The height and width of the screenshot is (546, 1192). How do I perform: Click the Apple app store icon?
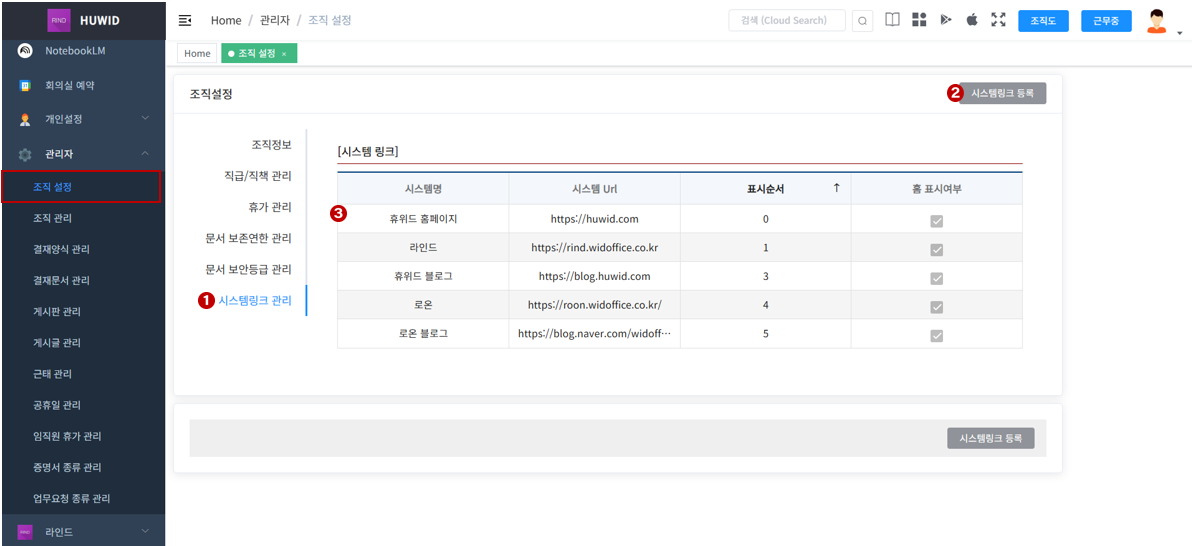(x=972, y=20)
